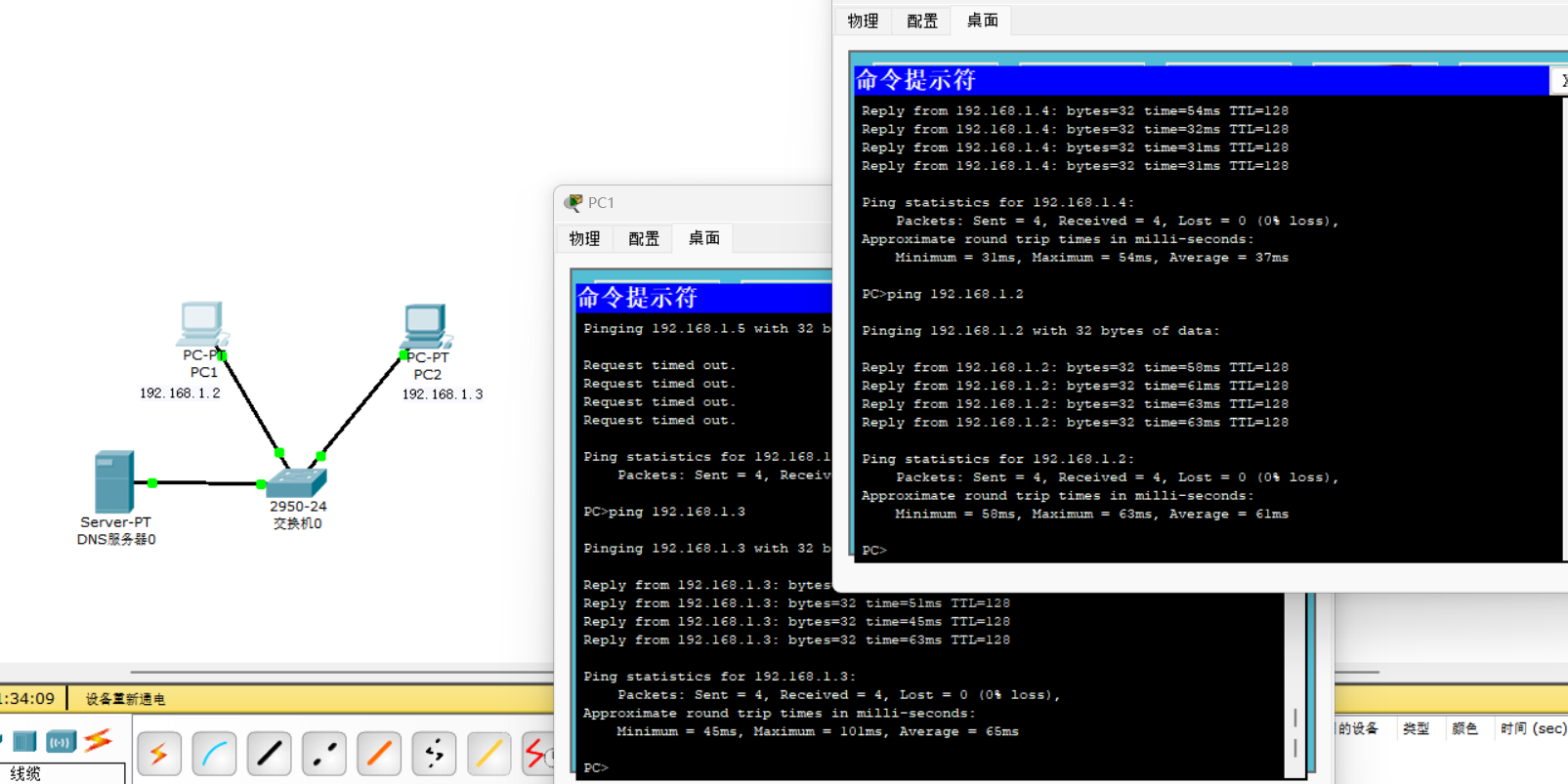Open 物理 tab in PC1 window

(584, 238)
